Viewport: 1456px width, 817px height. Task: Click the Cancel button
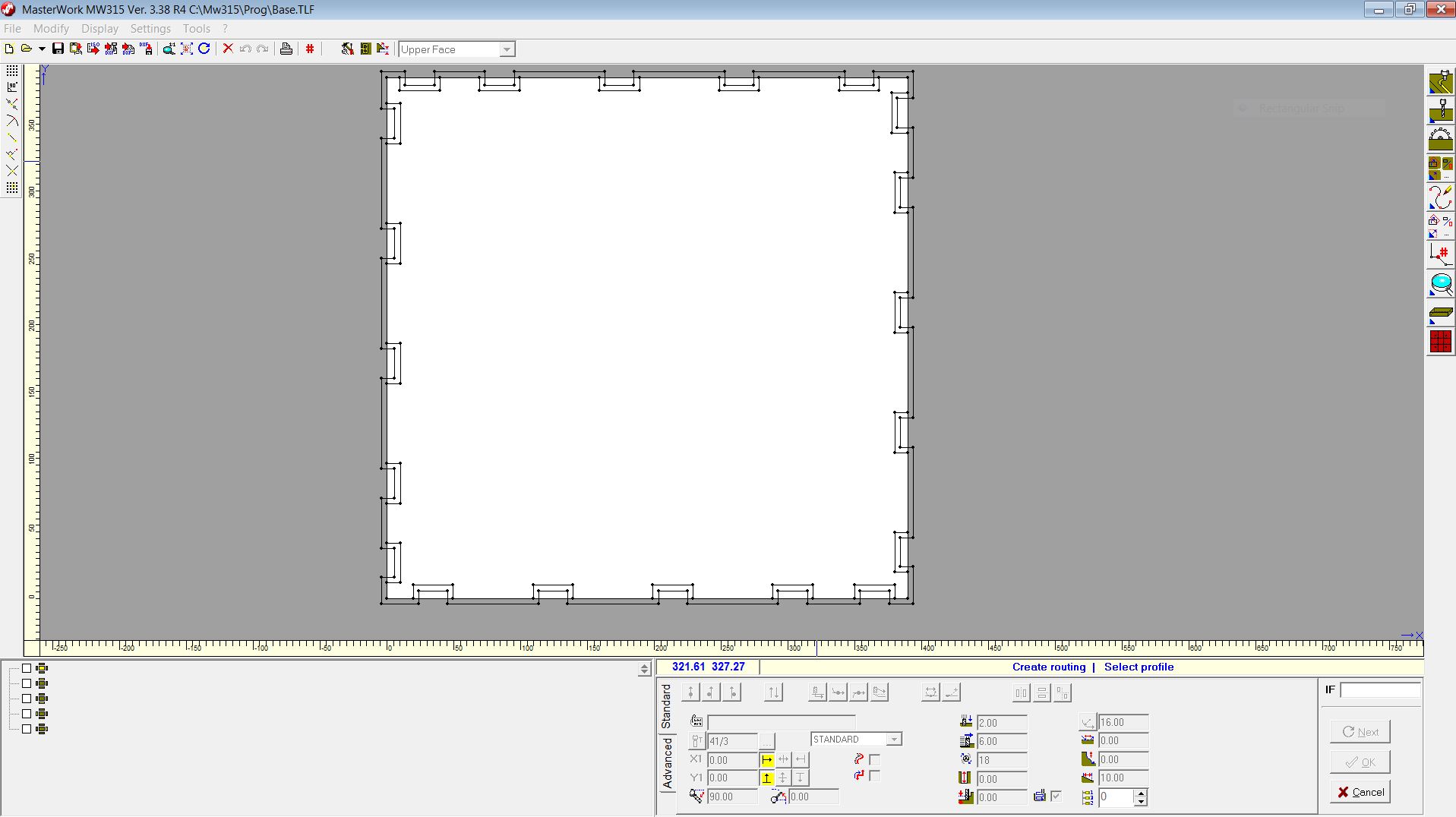1360,792
